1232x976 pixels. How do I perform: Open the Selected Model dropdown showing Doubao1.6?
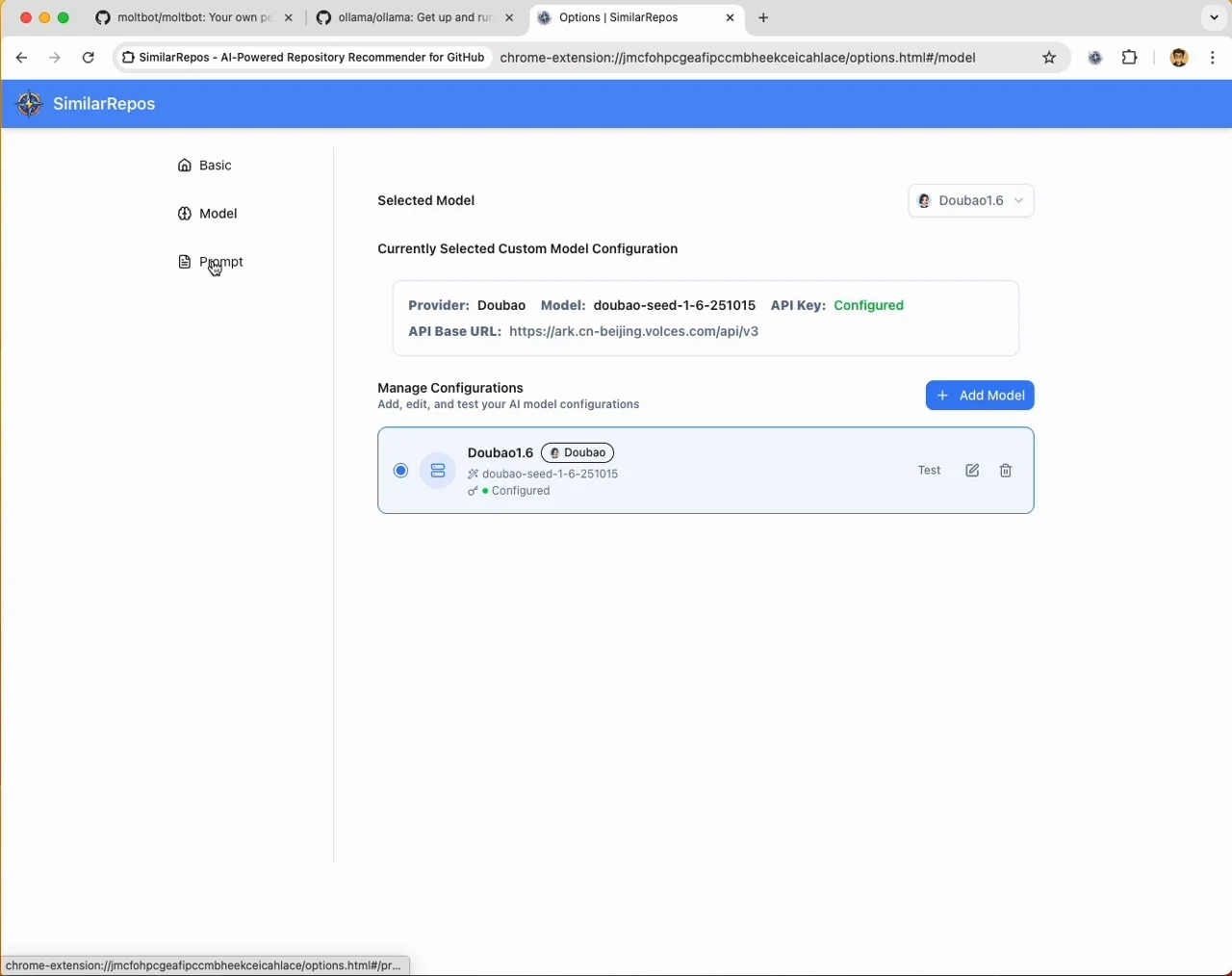(x=971, y=200)
